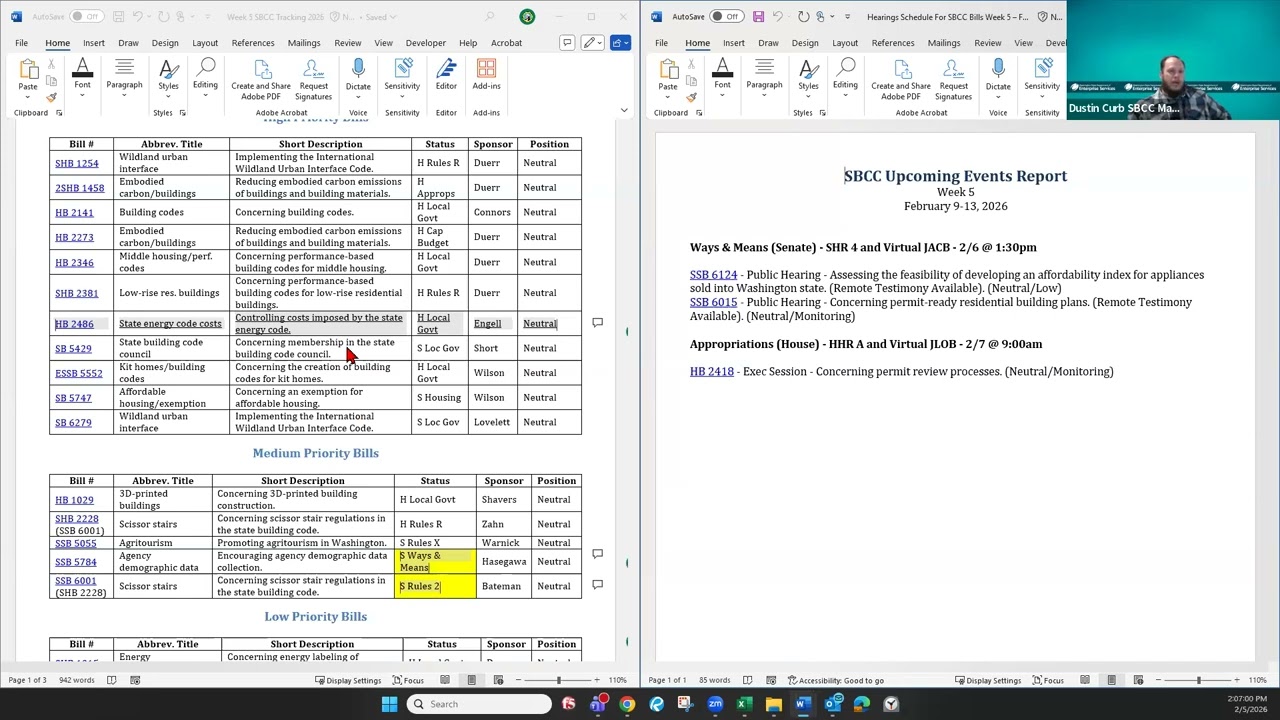Click the taskbar Search box
The image size is (1280, 720).
click(480, 704)
